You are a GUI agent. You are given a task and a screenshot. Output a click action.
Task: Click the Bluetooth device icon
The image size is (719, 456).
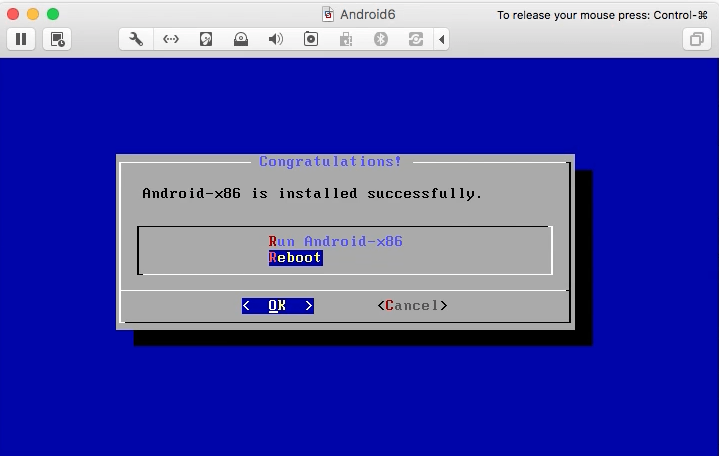coord(381,39)
